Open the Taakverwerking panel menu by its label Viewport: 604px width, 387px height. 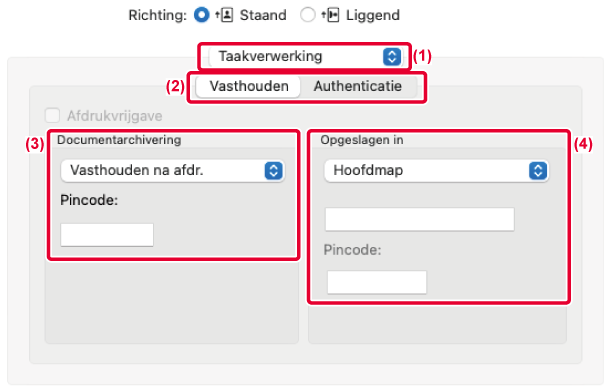270,56
